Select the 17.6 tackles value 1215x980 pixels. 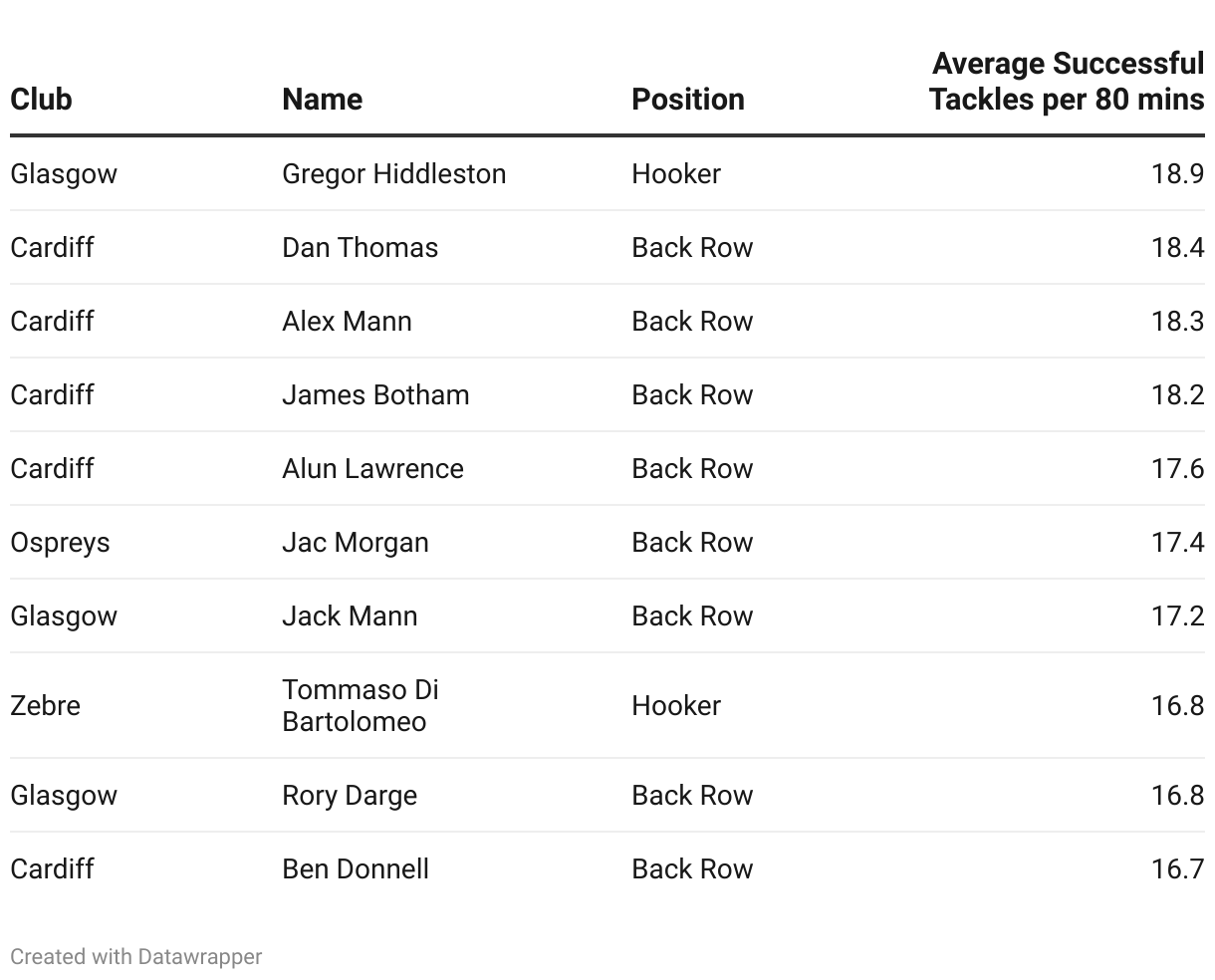tap(1177, 469)
